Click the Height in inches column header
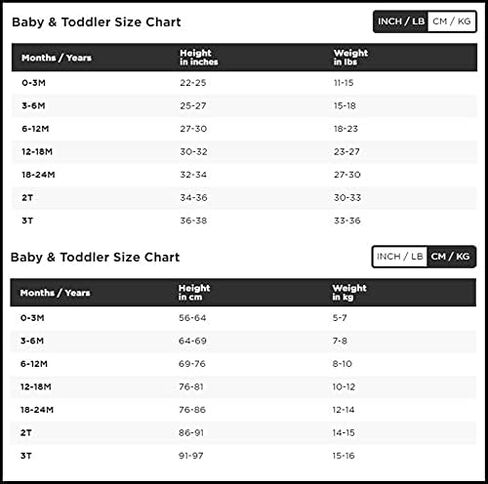 pyautogui.click(x=199, y=57)
